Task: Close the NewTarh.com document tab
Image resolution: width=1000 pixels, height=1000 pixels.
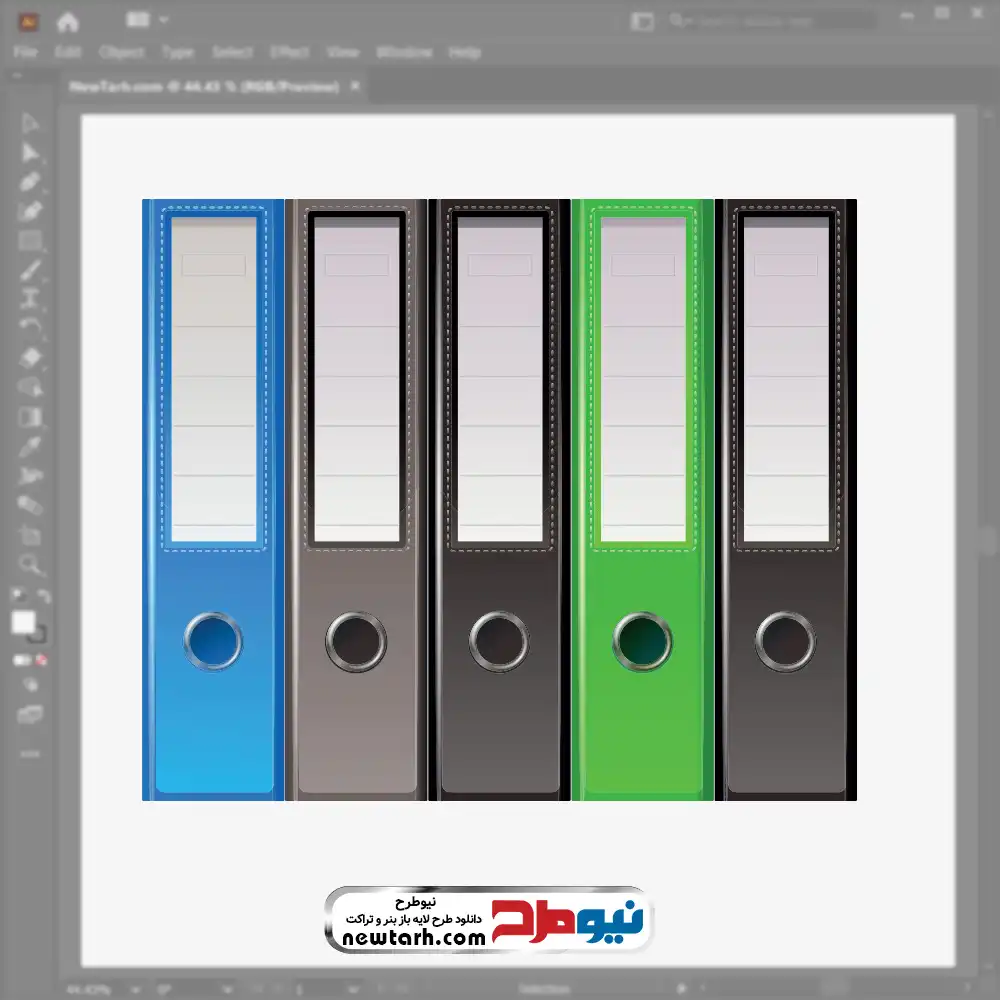Action: pos(354,87)
